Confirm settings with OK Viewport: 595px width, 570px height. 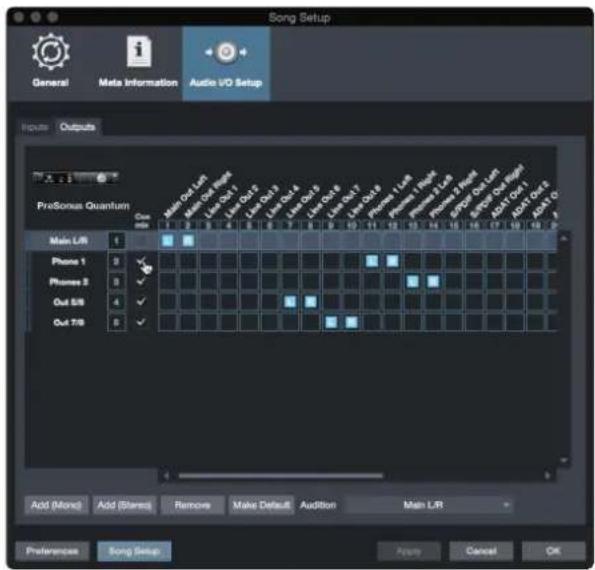[553, 551]
